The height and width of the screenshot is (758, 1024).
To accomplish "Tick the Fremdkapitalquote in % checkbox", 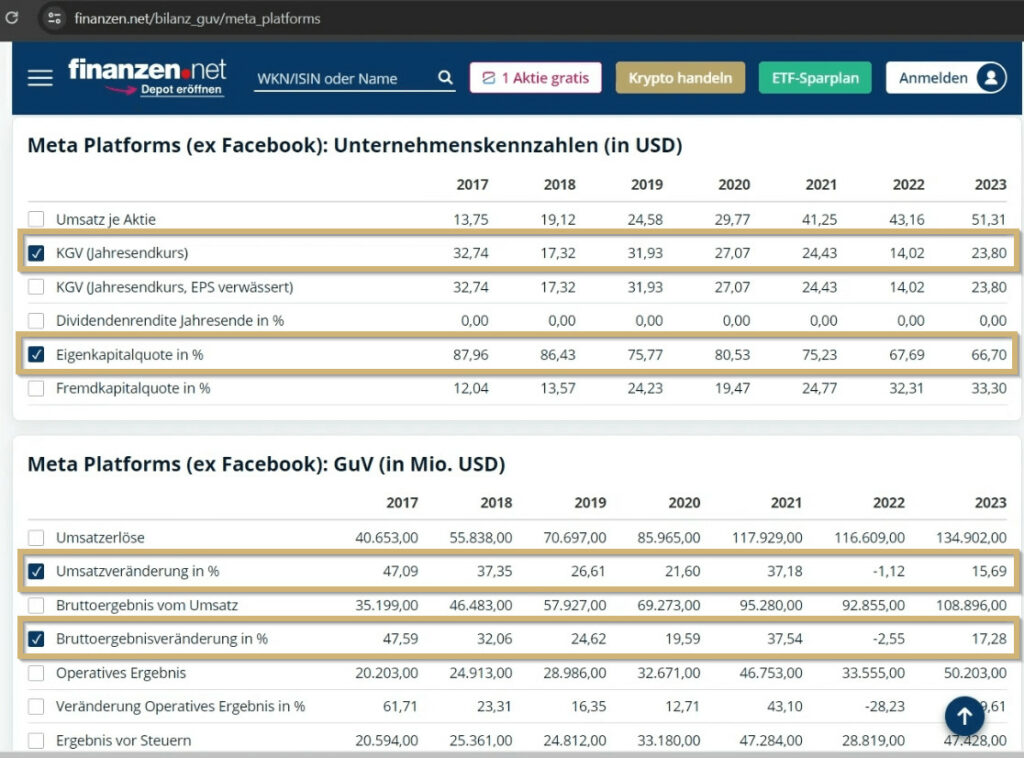I will [x=37, y=388].
